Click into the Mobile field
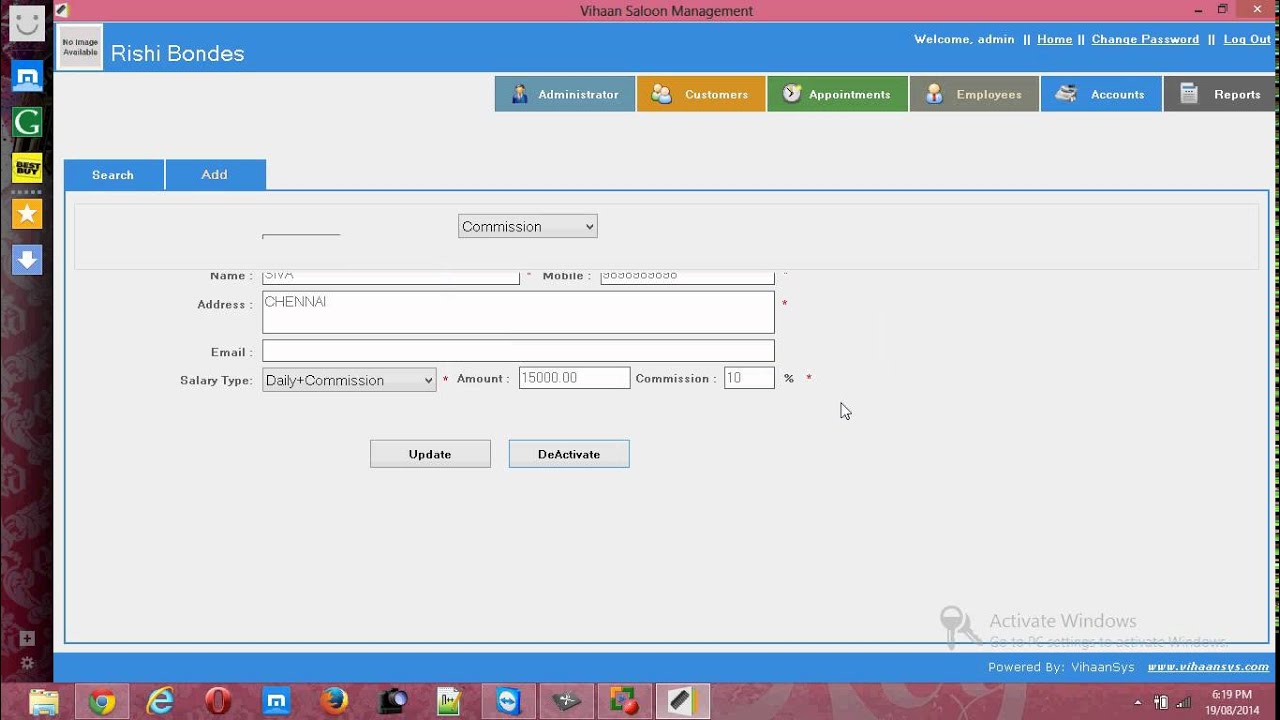Screen dimensions: 1280x720 (x=687, y=276)
